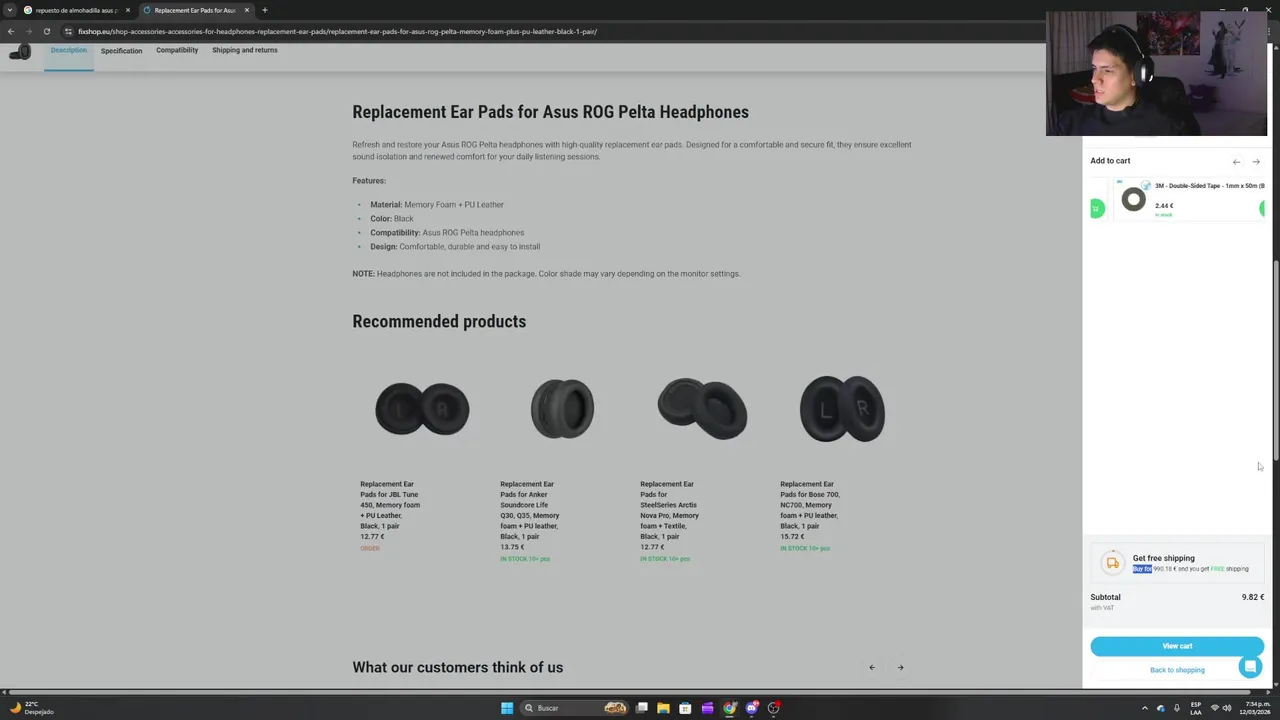Viewport: 1280px width, 720px height.
Task: Close the Replacement Ear Pads browser tab
Action: tap(246, 10)
